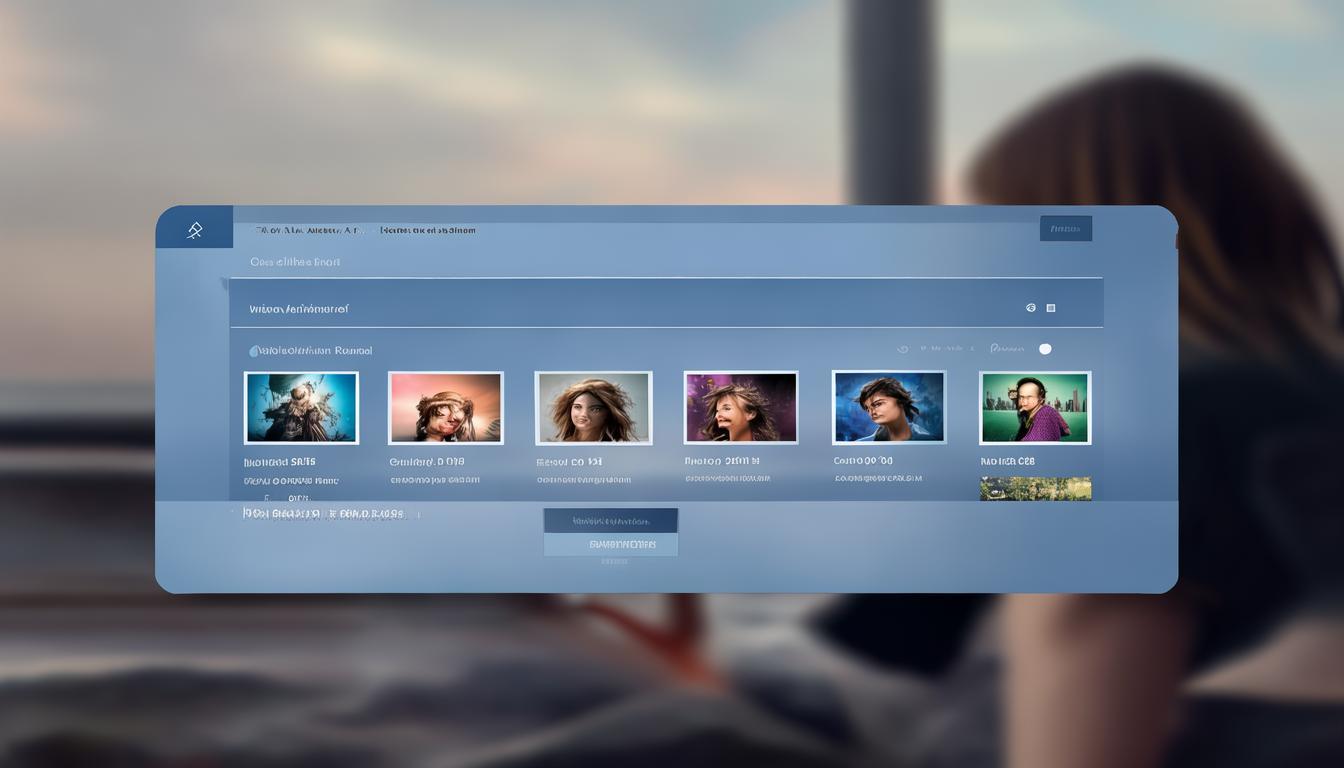
Task: Open the thumbnail with the green city skyline
Action: coord(1035,408)
